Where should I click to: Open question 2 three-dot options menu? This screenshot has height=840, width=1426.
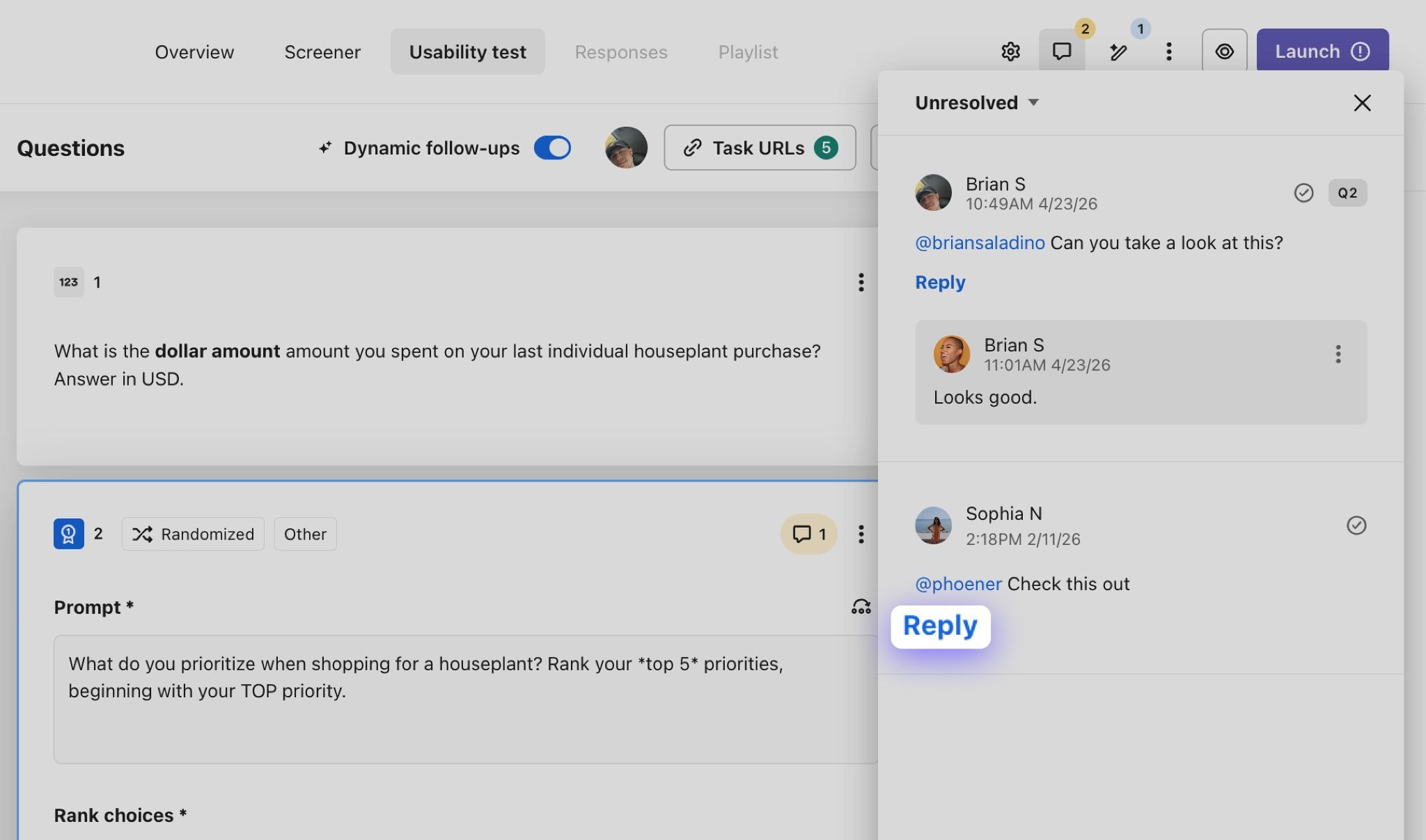861,534
